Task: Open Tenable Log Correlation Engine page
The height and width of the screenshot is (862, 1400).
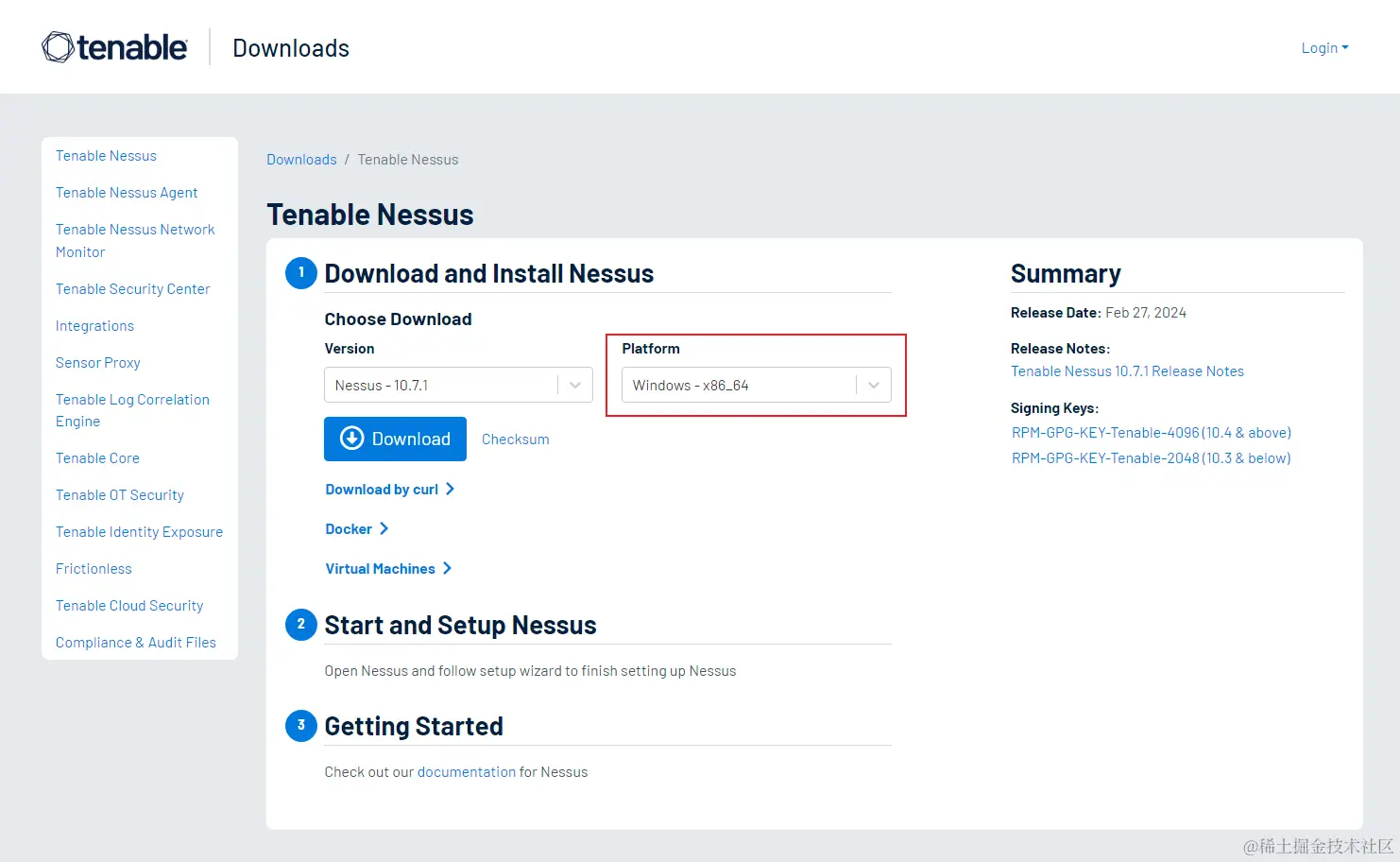Action: point(132,410)
